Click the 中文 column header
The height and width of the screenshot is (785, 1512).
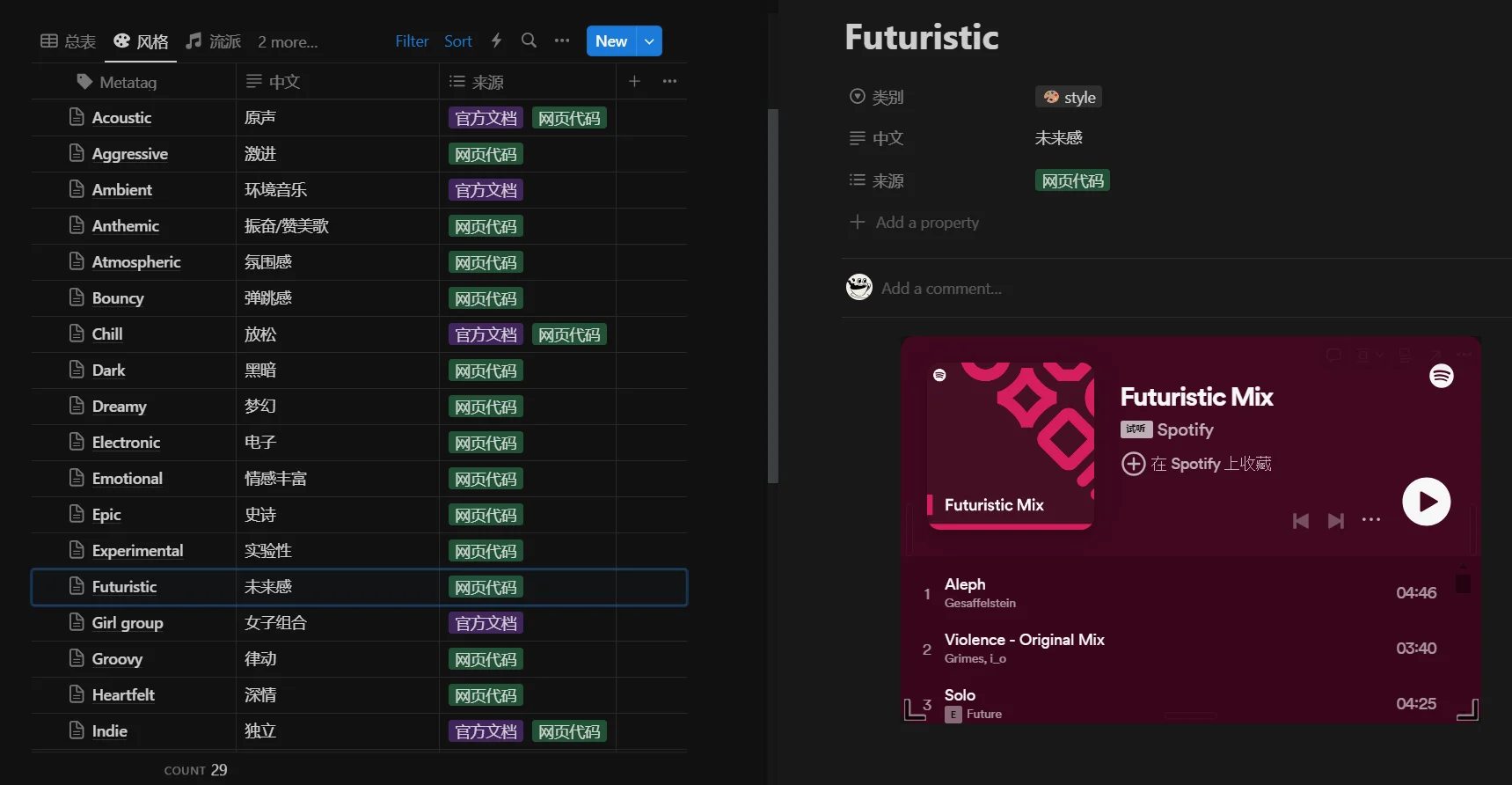coord(338,82)
